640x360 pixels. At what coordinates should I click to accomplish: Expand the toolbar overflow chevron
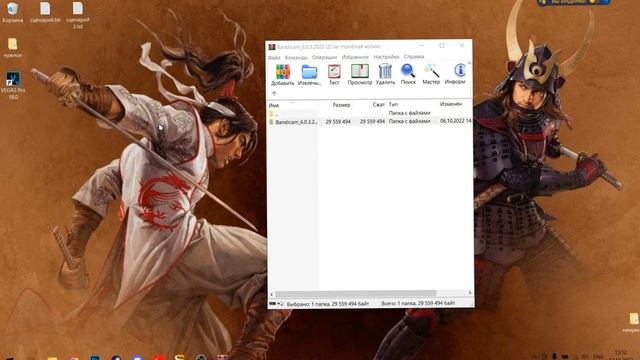[x=469, y=63]
